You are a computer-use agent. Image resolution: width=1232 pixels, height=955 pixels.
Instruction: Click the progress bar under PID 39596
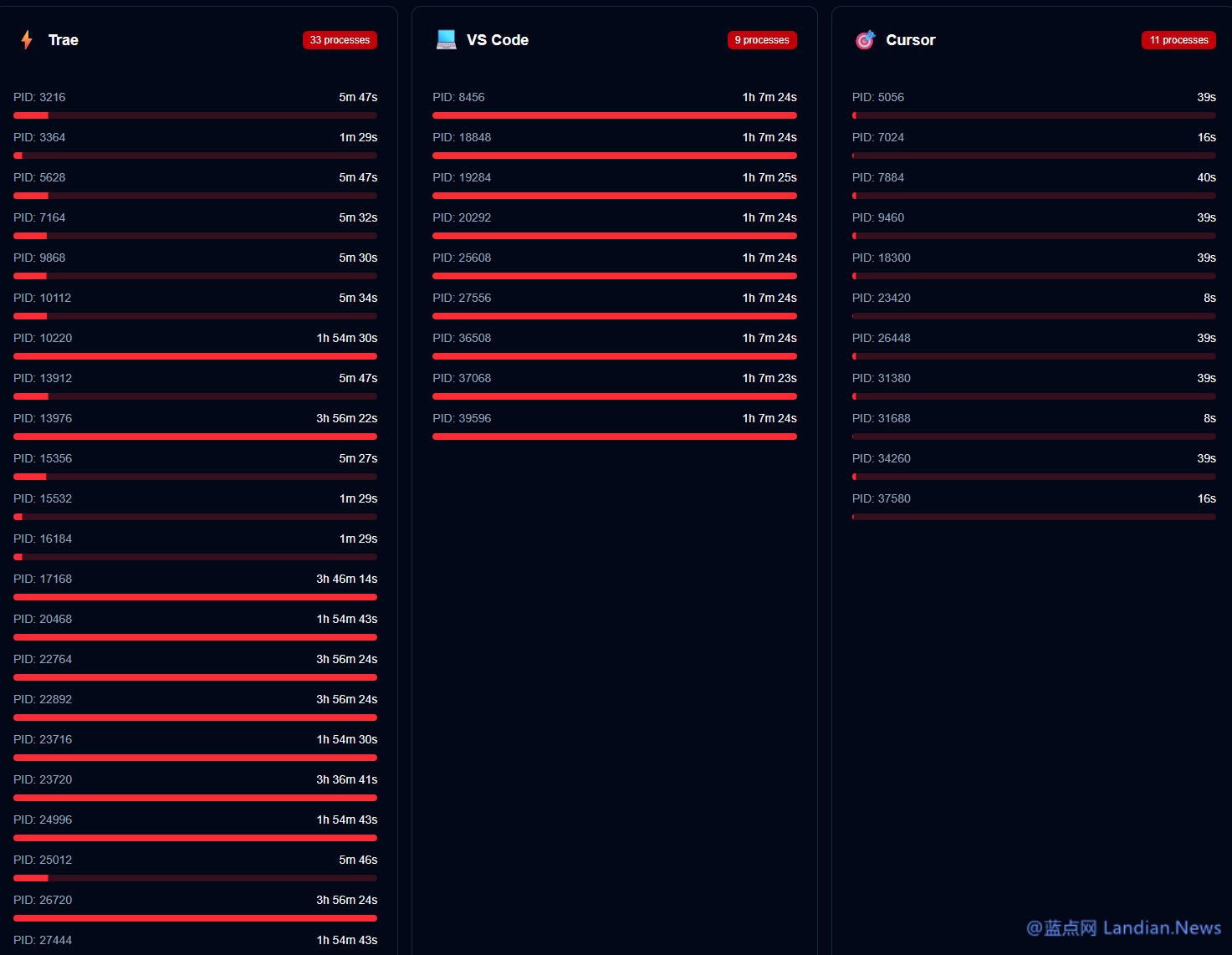pyautogui.click(x=614, y=437)
